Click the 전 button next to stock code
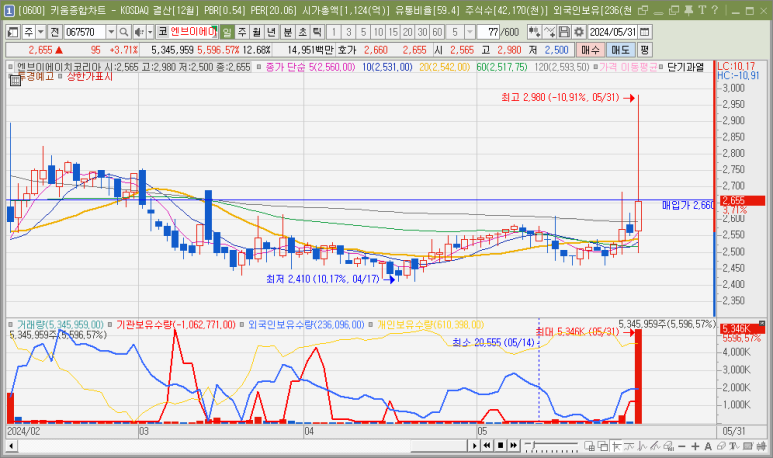 [x=54, y=33]
